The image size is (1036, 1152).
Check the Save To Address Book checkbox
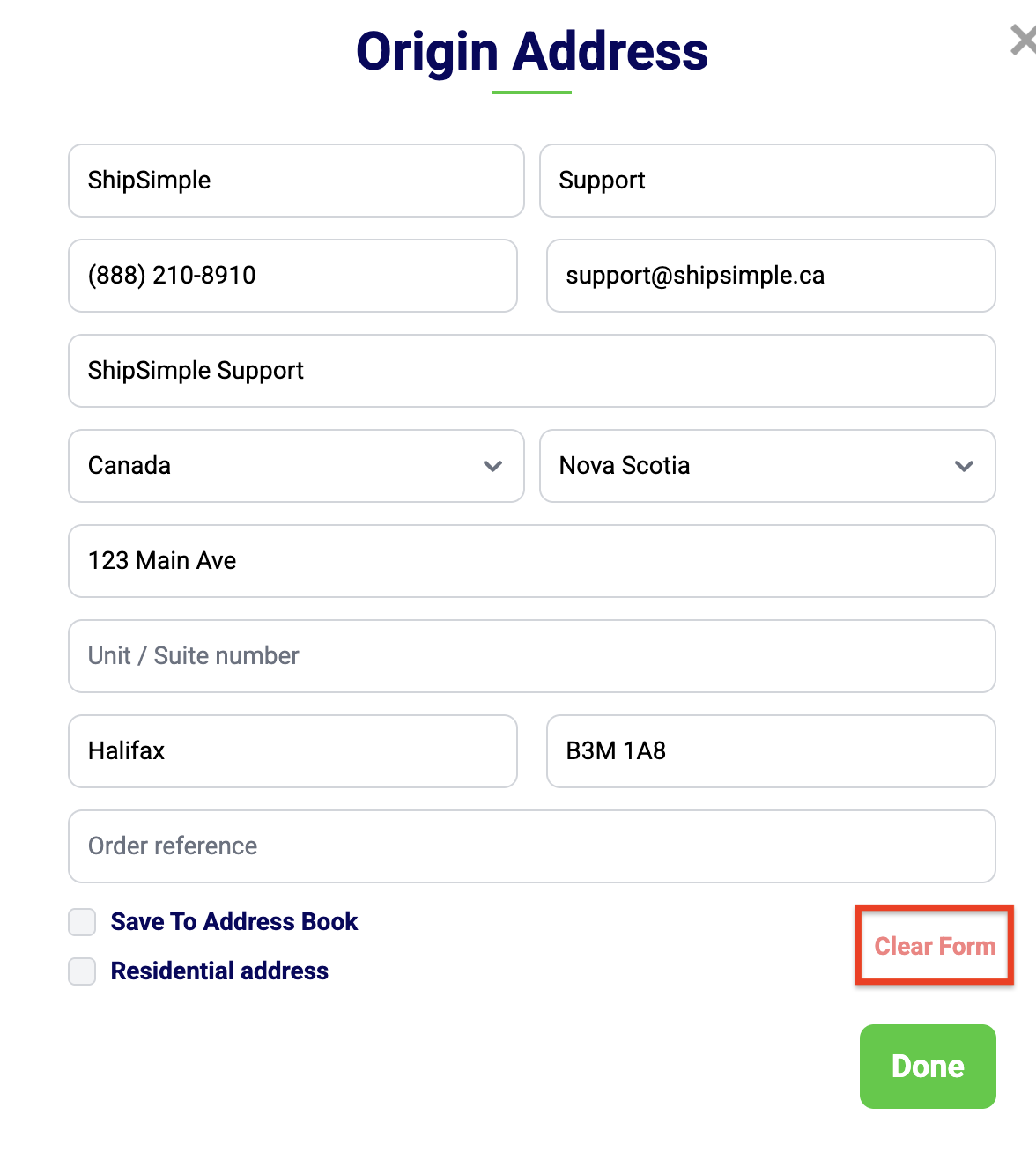82,922
